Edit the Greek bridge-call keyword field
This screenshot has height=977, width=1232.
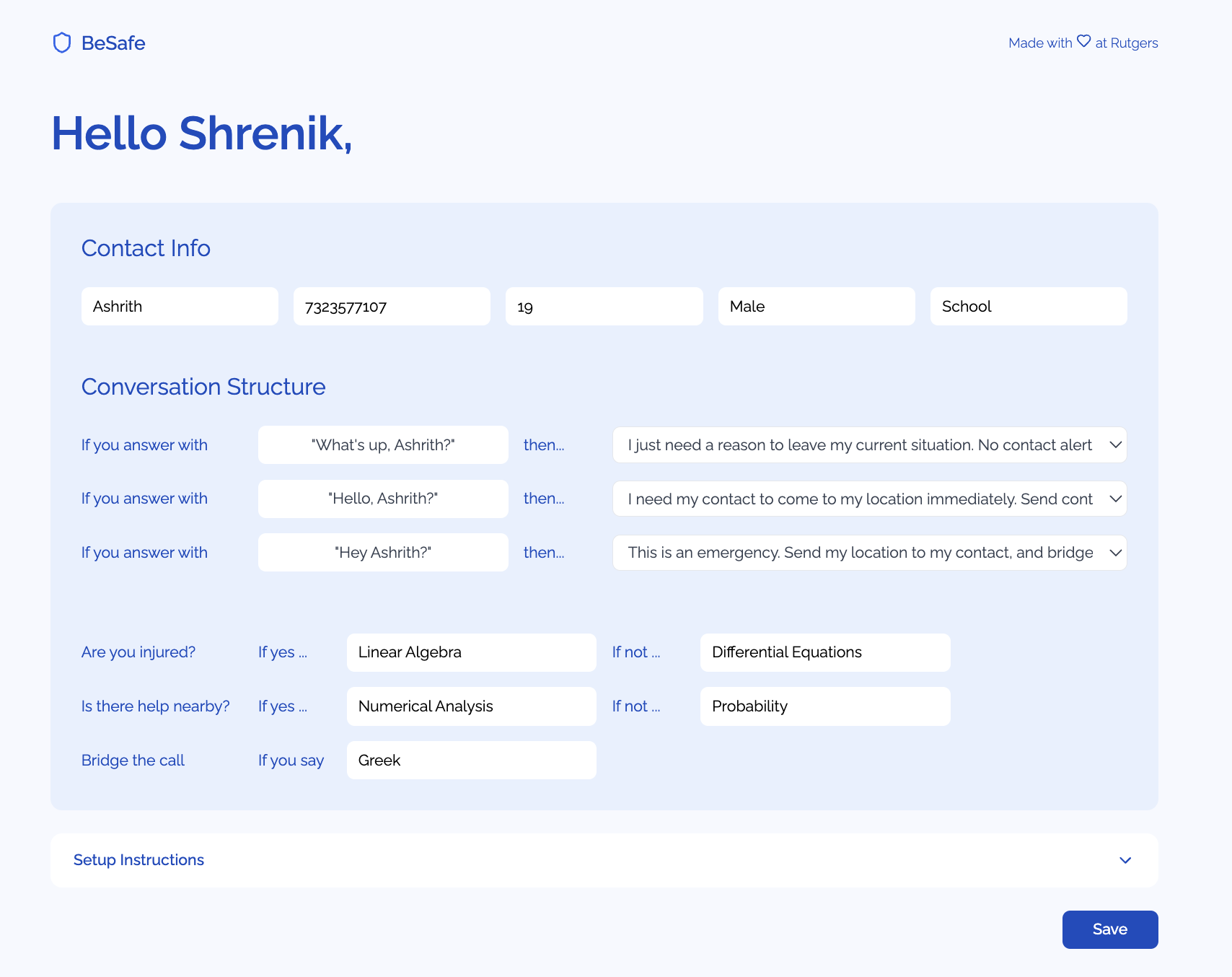(471, 760)
